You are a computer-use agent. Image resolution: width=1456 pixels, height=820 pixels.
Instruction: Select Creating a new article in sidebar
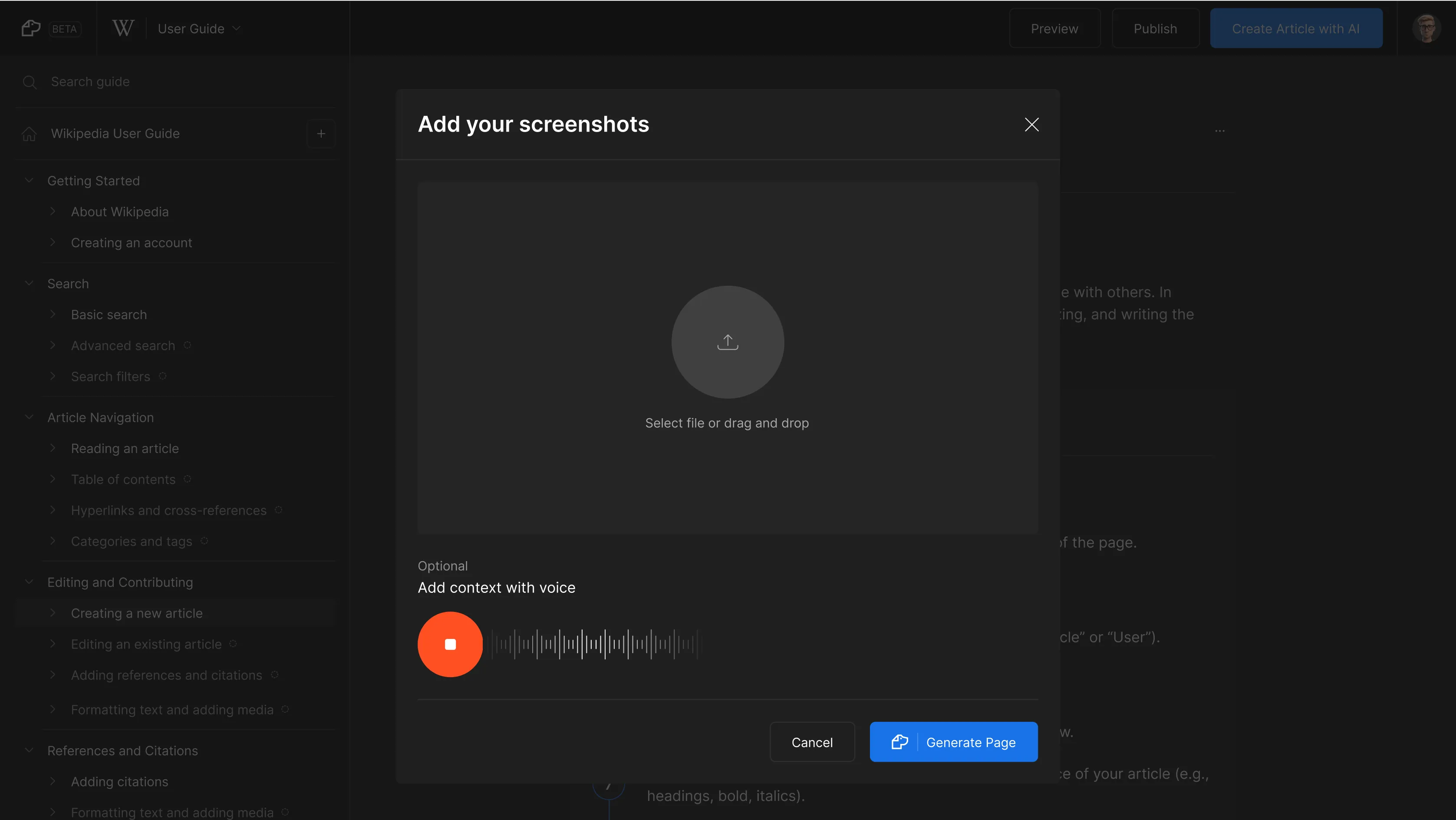pos(136,612)
